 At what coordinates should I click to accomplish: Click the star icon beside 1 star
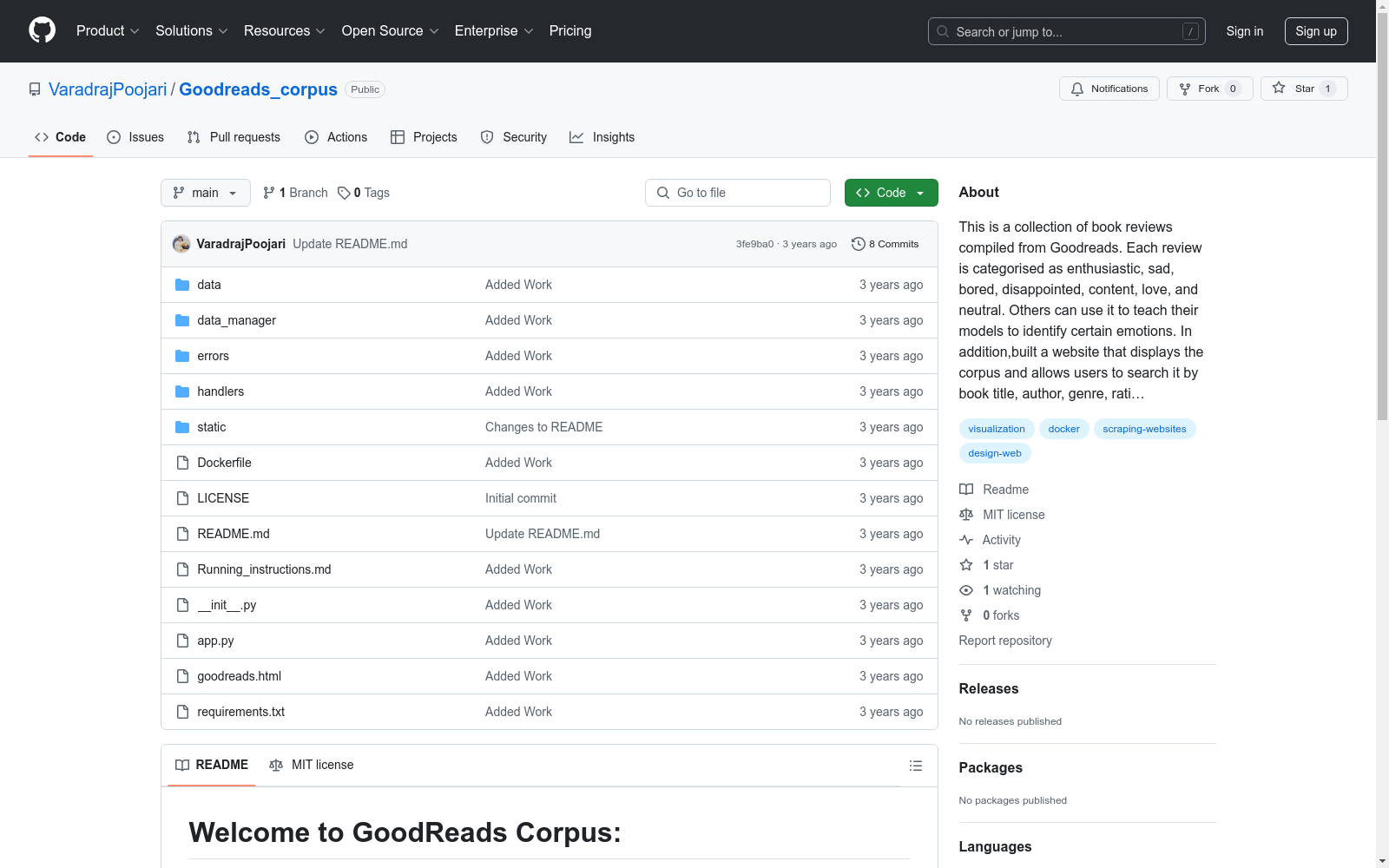966,565
